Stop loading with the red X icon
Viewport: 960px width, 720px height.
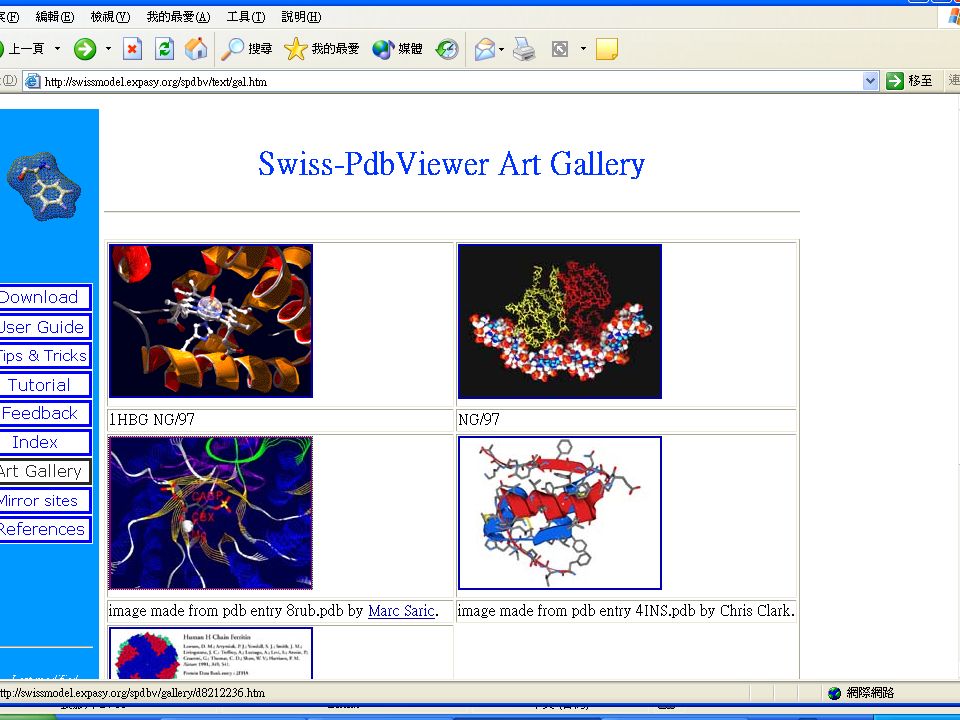pos(132,49)
